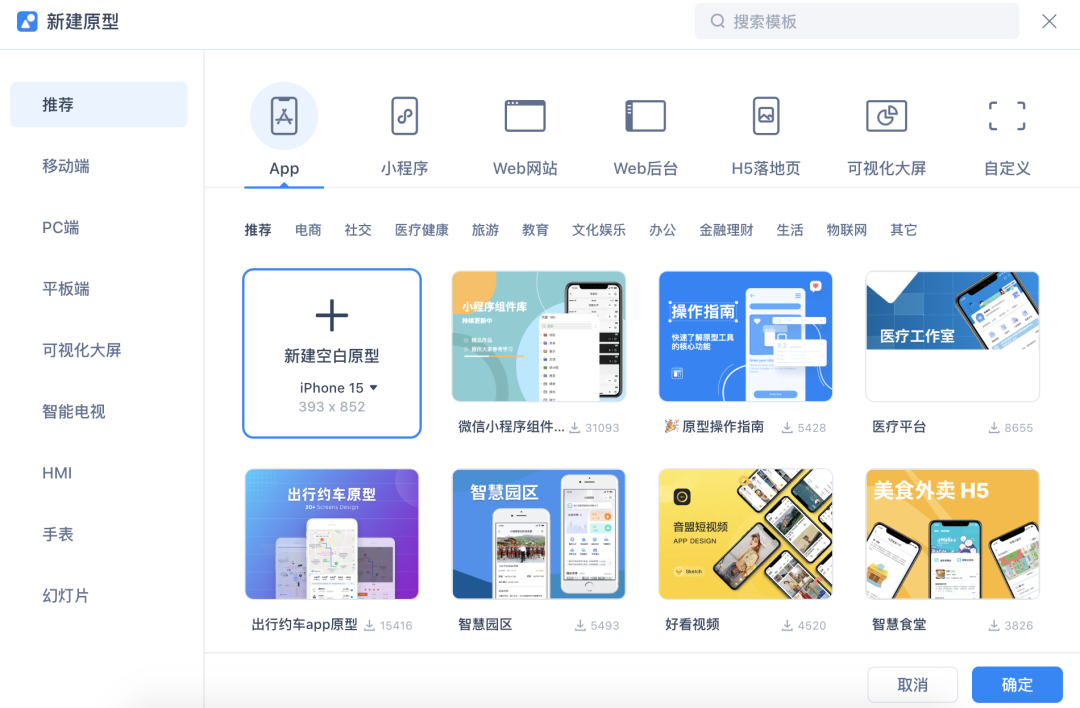
Task: Filter templates by 生活
Action: click(x=789, y=230)
